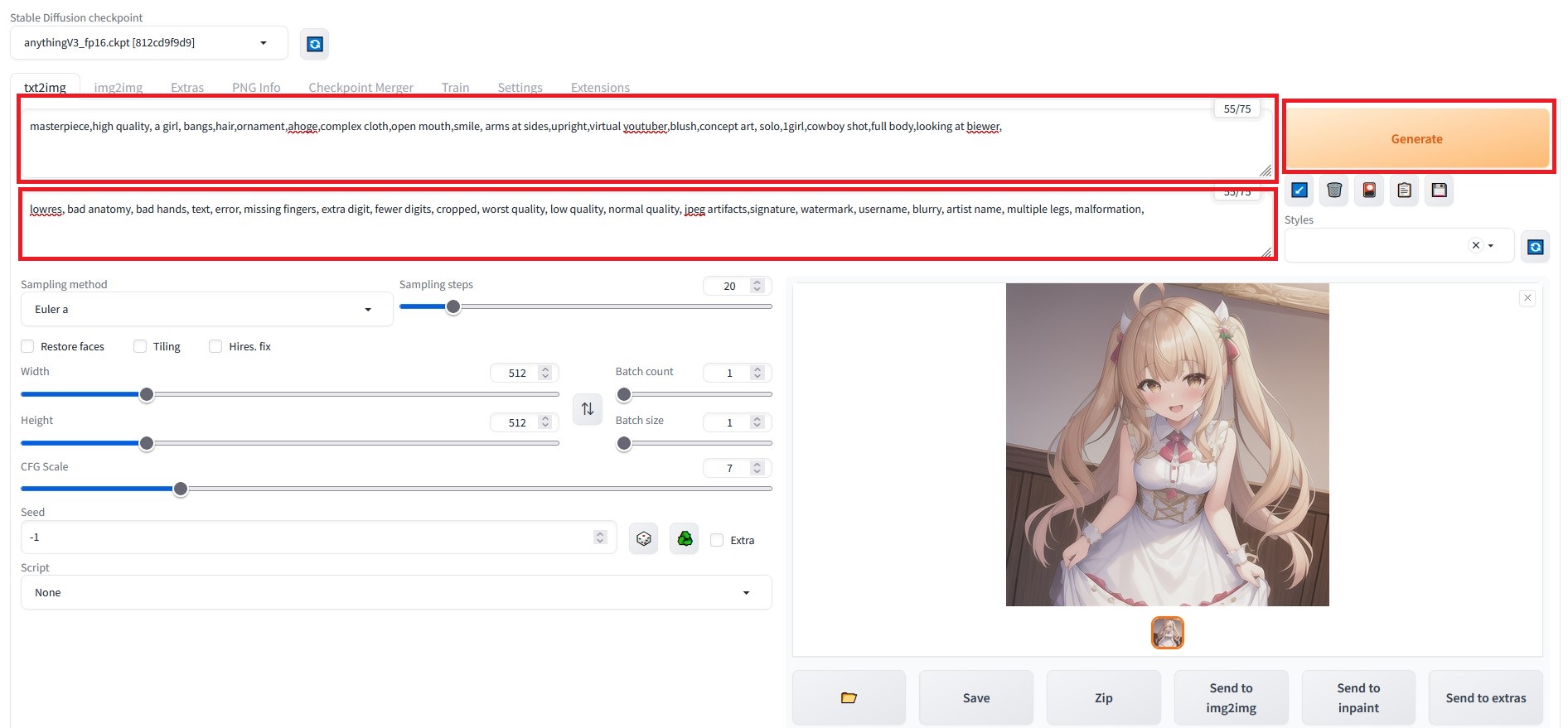
Task: Toggle the Tiling checkbox
Action: (140, 346)
